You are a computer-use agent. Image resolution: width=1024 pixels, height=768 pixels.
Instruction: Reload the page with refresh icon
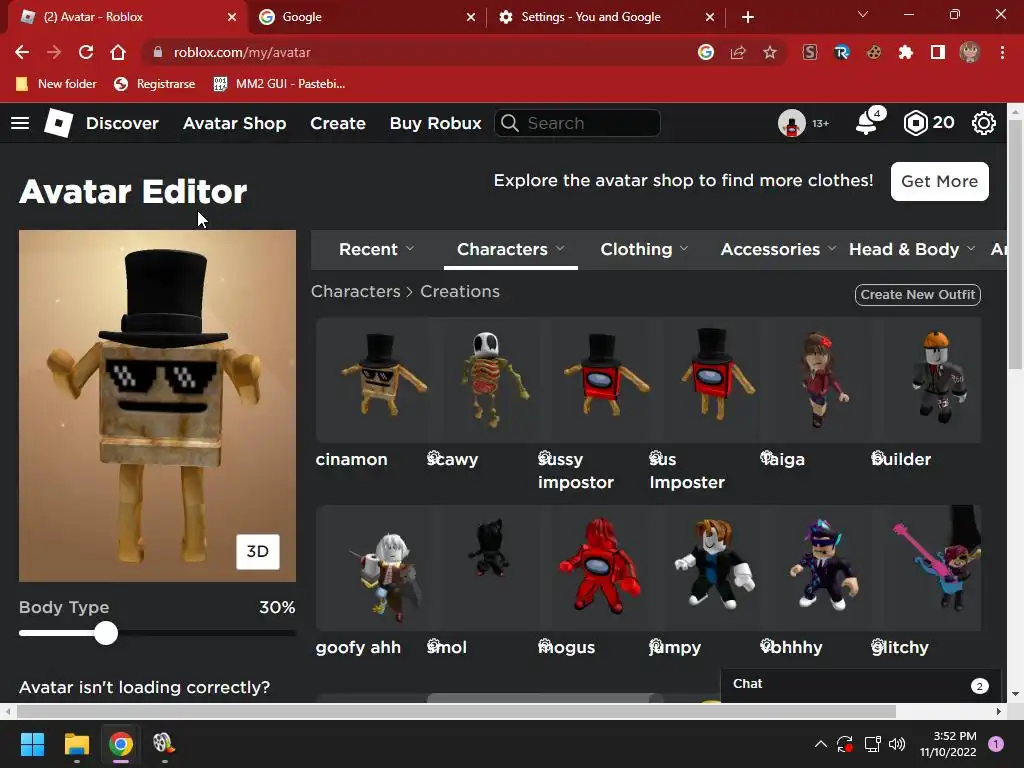click(x=86, y=52)
